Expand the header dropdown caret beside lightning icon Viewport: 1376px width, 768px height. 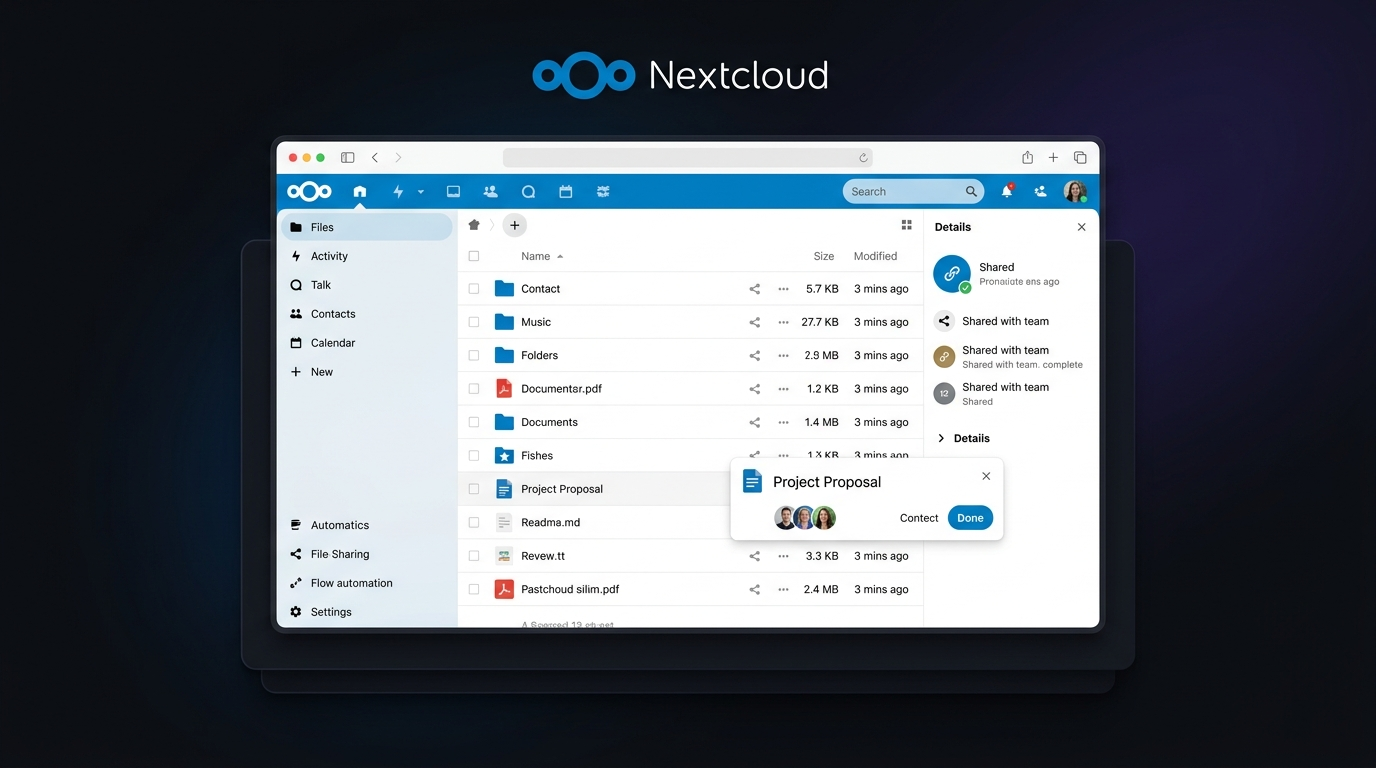point(421,191)
